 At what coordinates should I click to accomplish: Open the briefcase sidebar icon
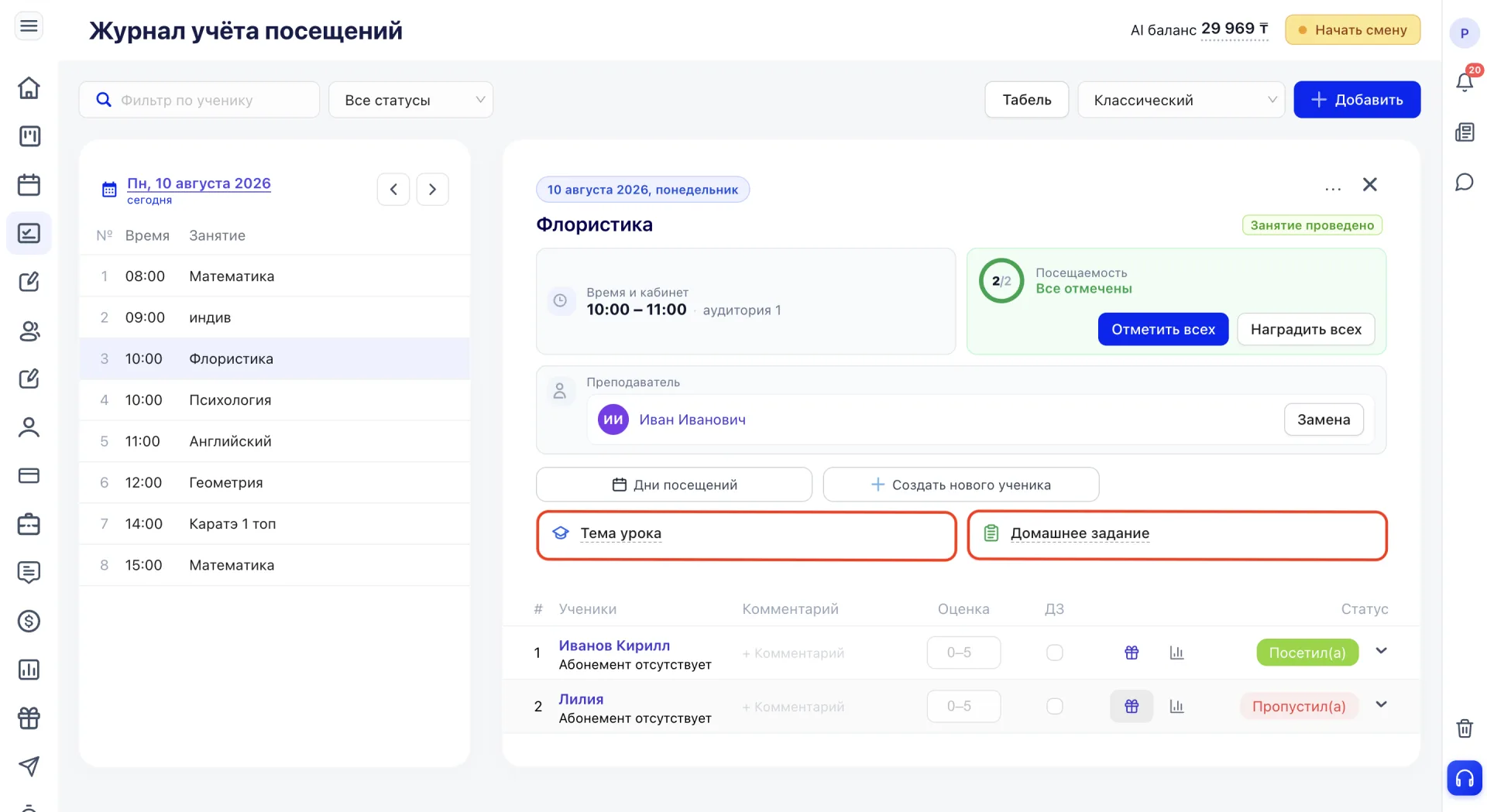[29, 524]
